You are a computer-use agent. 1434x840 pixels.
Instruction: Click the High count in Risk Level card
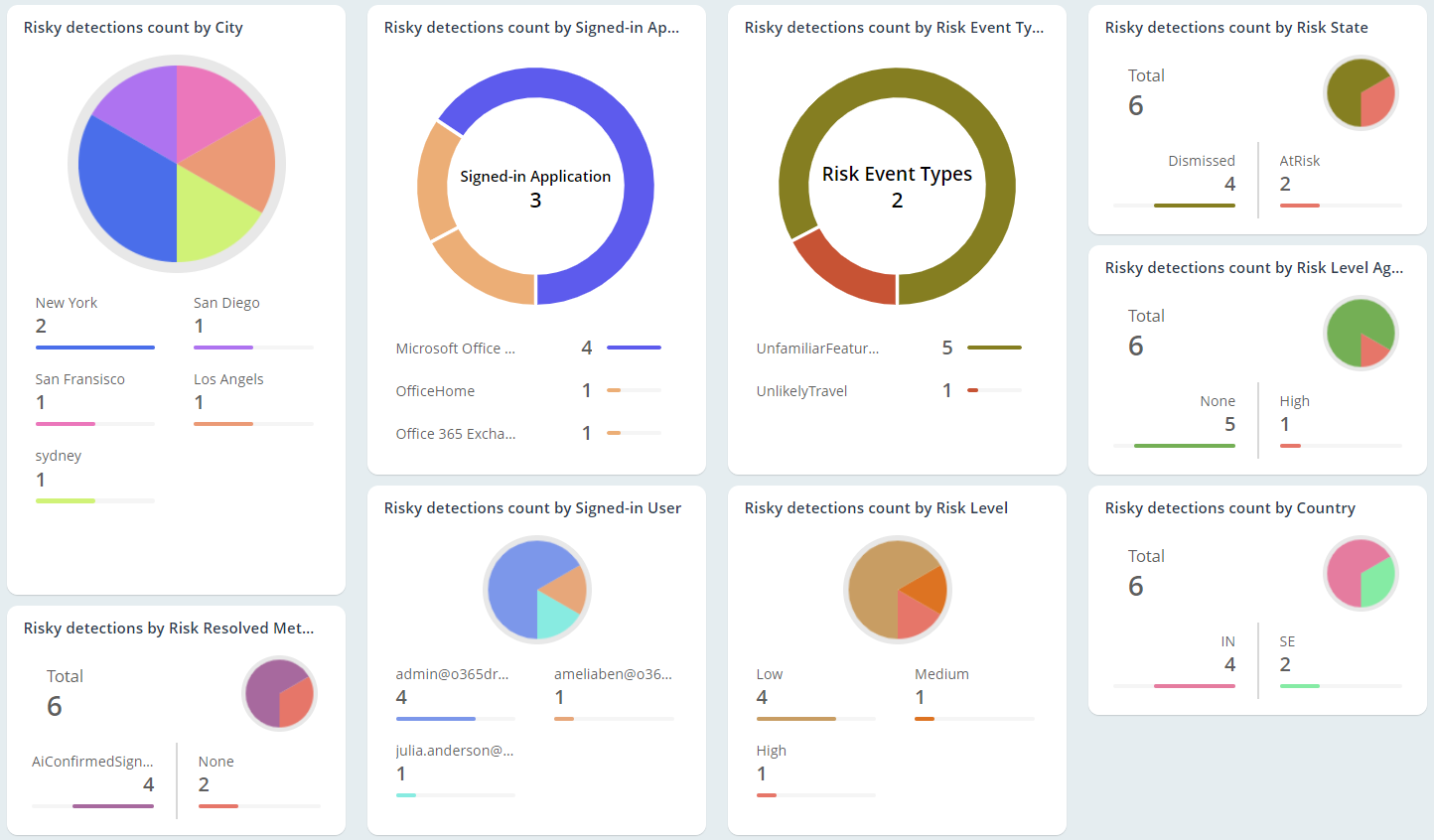[762, 772]
